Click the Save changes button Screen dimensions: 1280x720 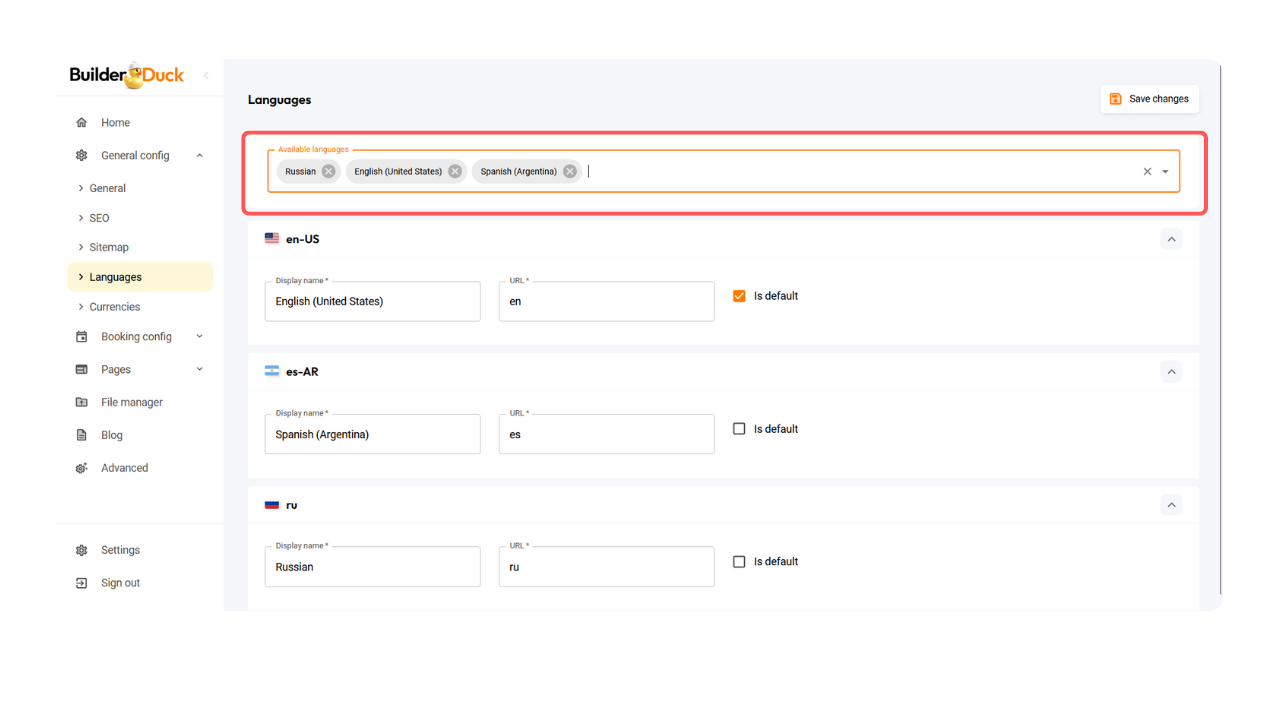click(1149, 99)
